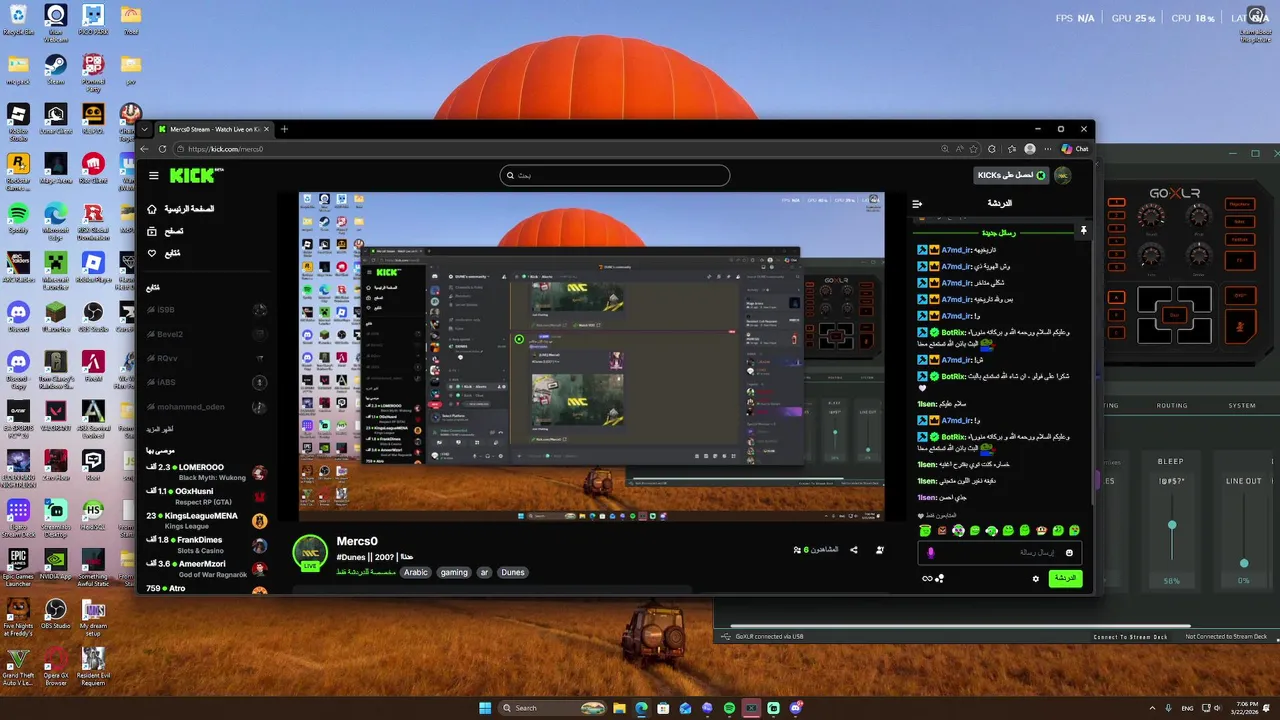Open recommended channel FrankDimes
This screenshot has height=720, width=1280.
pos(207,544)
